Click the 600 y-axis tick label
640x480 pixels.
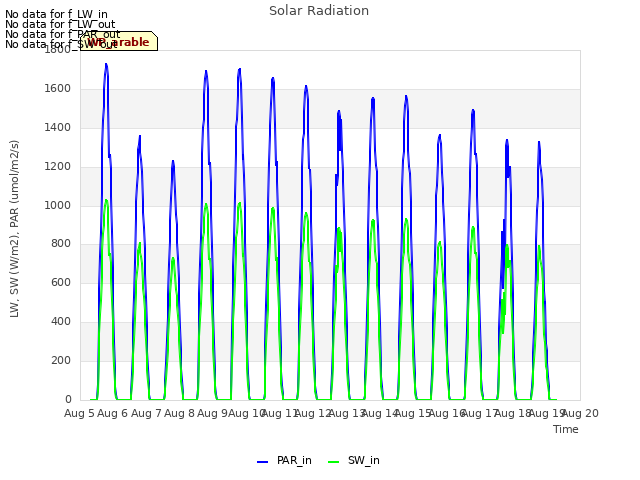[61, 282]
